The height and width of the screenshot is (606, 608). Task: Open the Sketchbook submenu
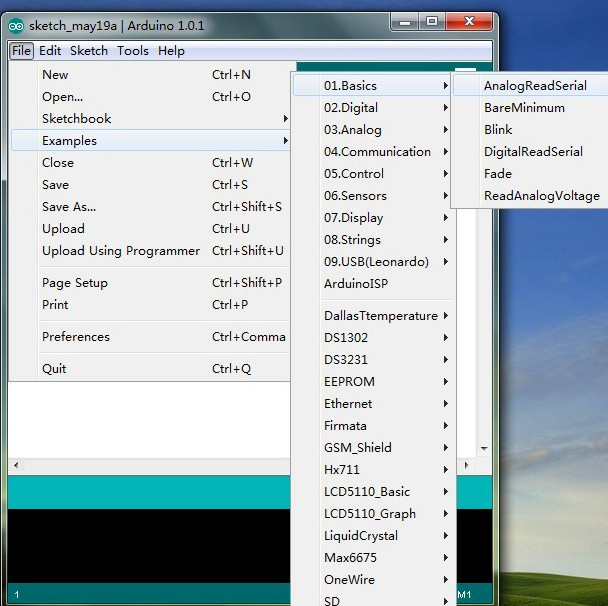(x=76, y=119)
